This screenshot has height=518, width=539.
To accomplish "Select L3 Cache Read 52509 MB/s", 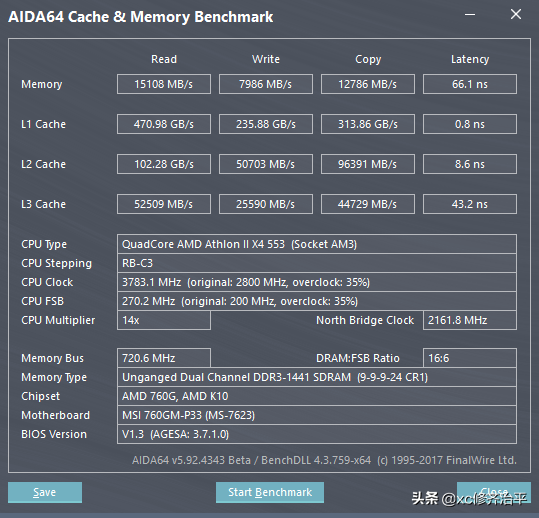I will pyautogui.click(x=164, y=204).
